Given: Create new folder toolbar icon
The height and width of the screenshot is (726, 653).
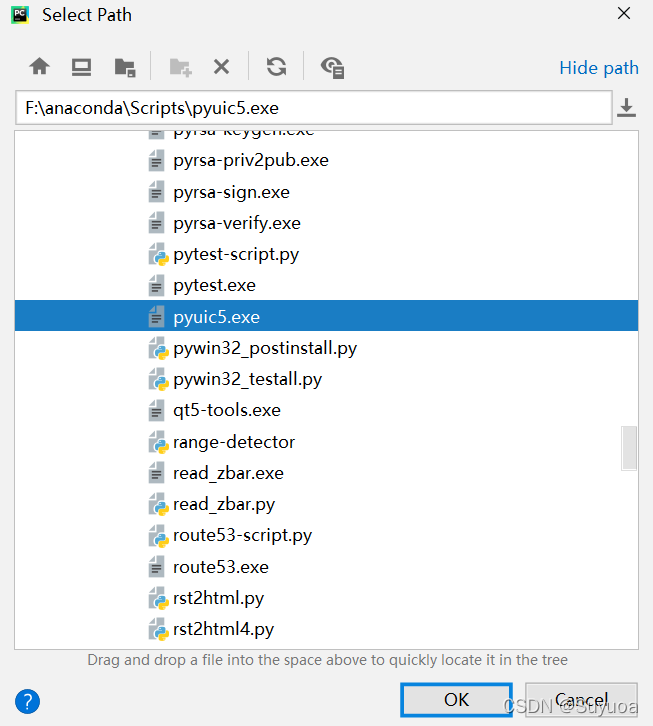Looking at the screenshot, I should (181, 68).
